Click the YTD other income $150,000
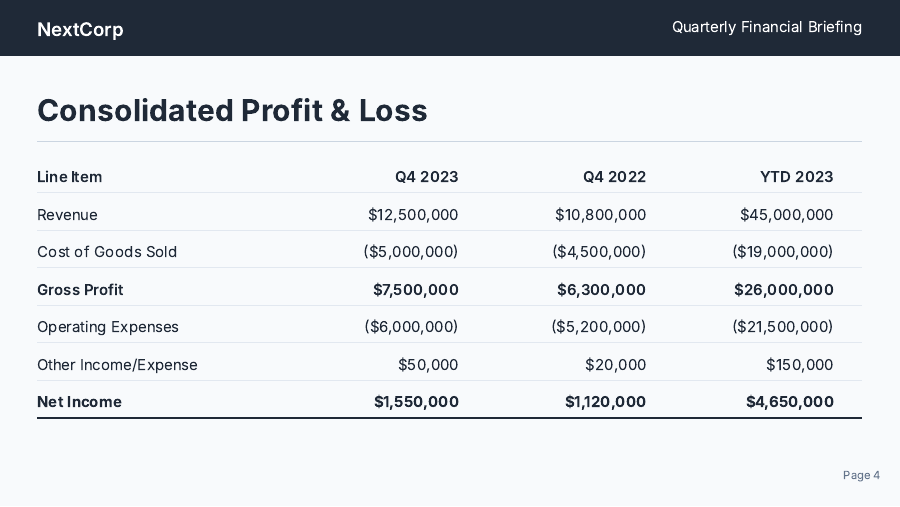This screenshot has height=507, width=900. [x=799, y=365]
